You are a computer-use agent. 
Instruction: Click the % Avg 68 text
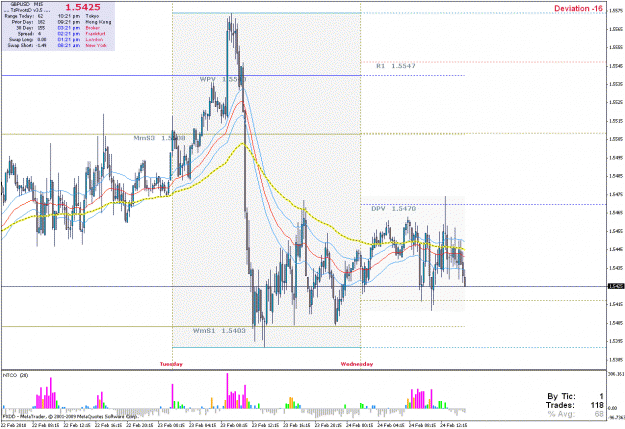[x=576, y=414]
